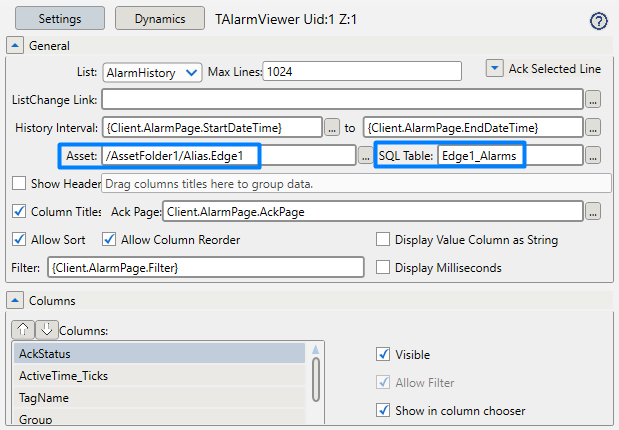The height and width of the screenshot is (430, 619).
Task: Move selected column down with arrow
Action: point(46,329)
